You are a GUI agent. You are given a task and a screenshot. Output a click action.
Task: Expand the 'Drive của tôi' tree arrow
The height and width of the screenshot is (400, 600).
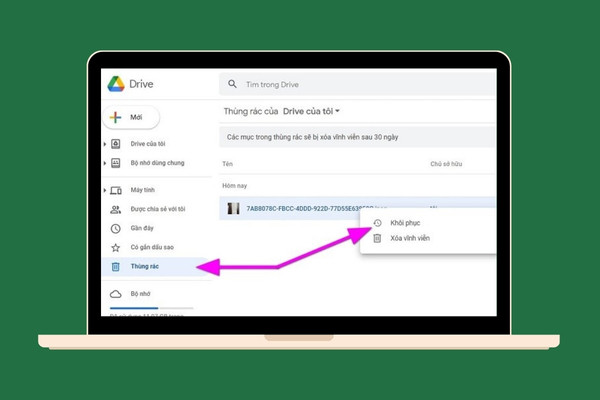105,144
